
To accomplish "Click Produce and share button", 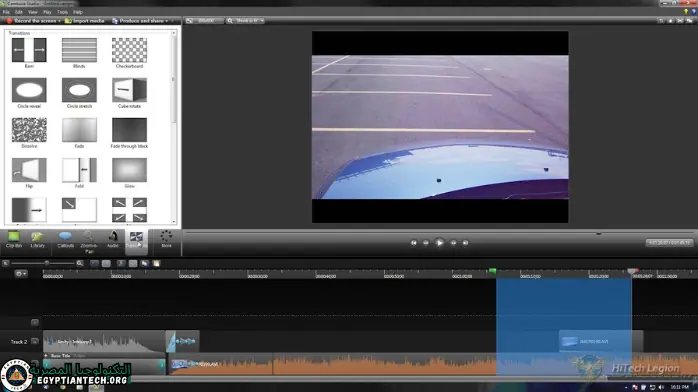I will coord(138,21).
